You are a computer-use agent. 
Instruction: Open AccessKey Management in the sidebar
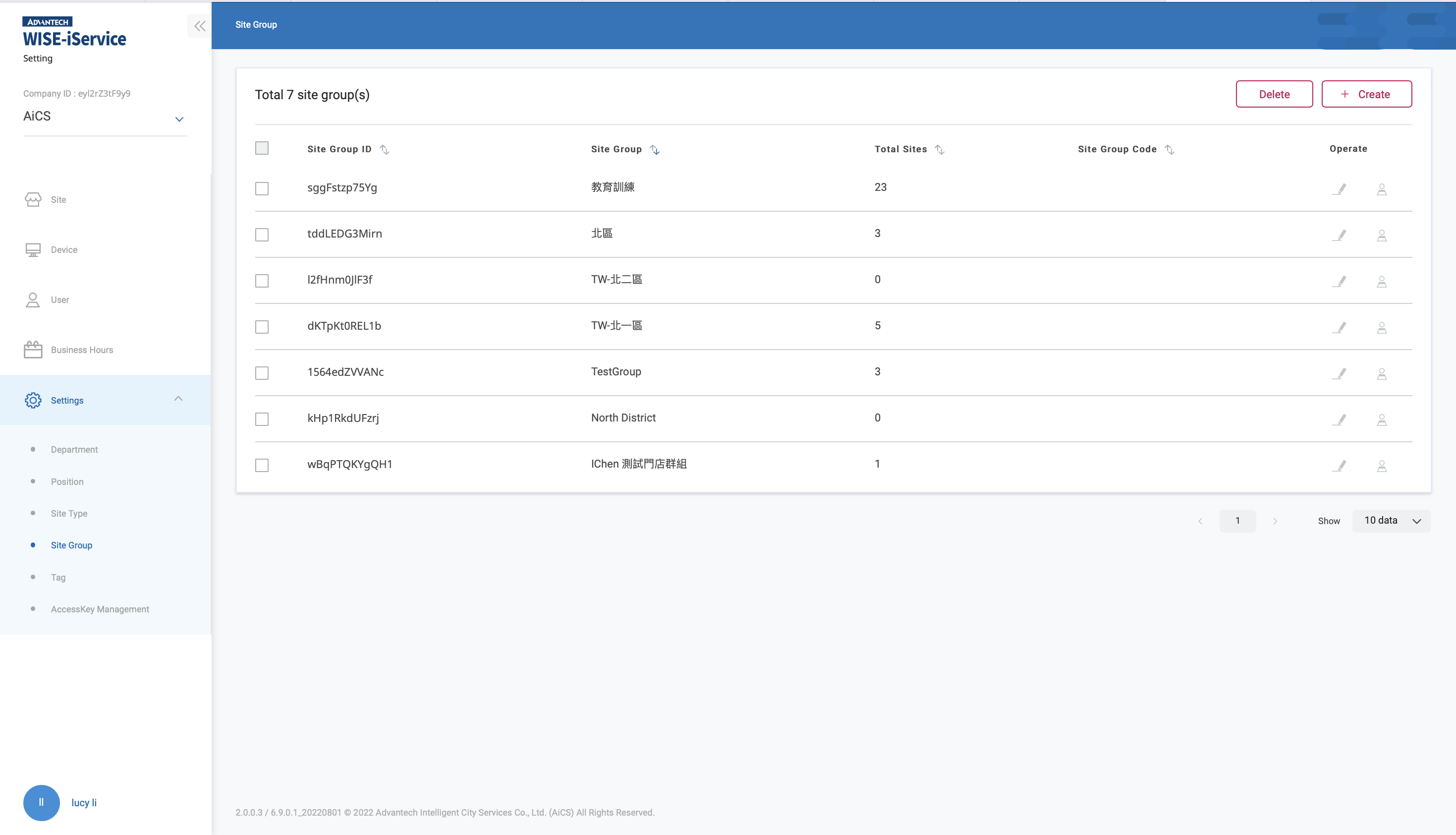[99, 608]
